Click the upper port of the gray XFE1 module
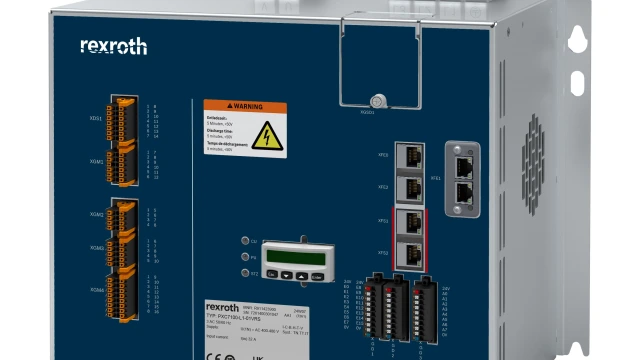640x360 pixels. pyautogui.click(x=464, y=167)
